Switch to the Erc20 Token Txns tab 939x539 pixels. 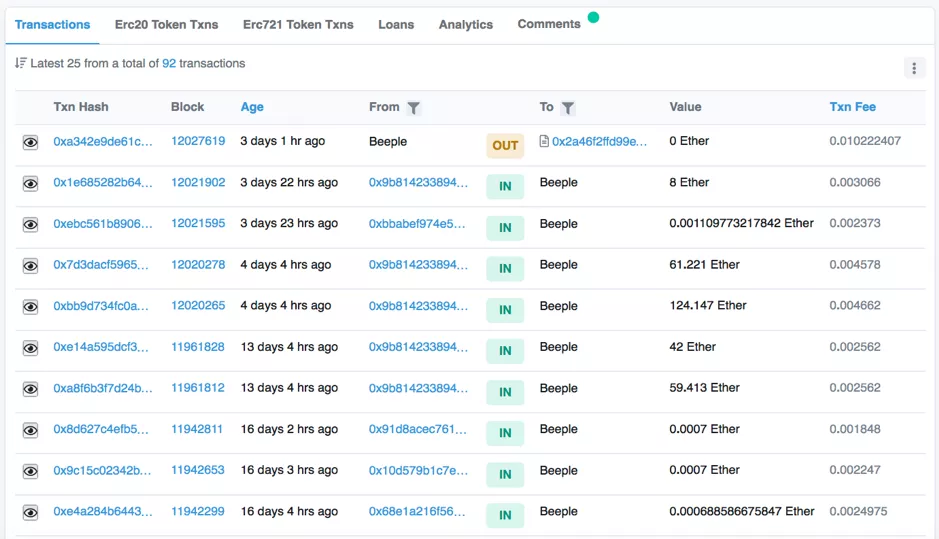coord(166,24)
